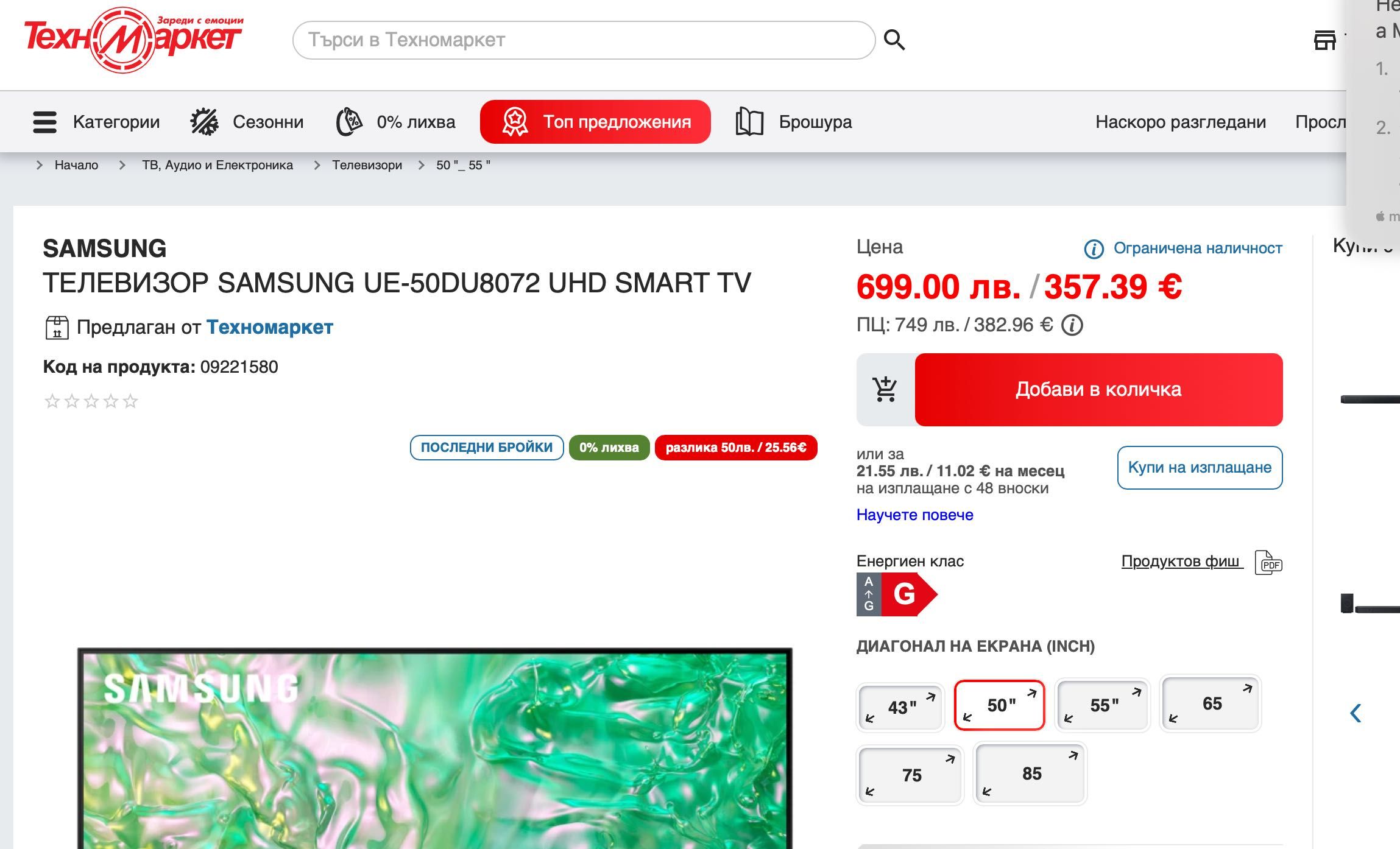This screenshot has height=849, width=1400.
Task: Click the разлика 50лв. red badge
Action: (x=736, y=448)
